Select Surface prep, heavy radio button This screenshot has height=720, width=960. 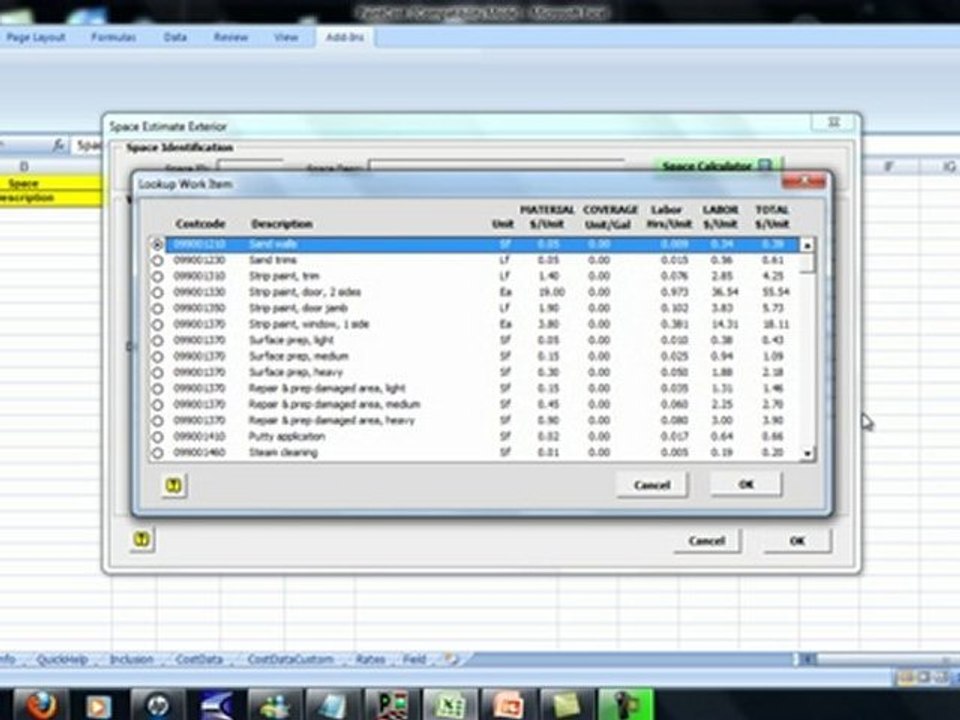point(157,373)
